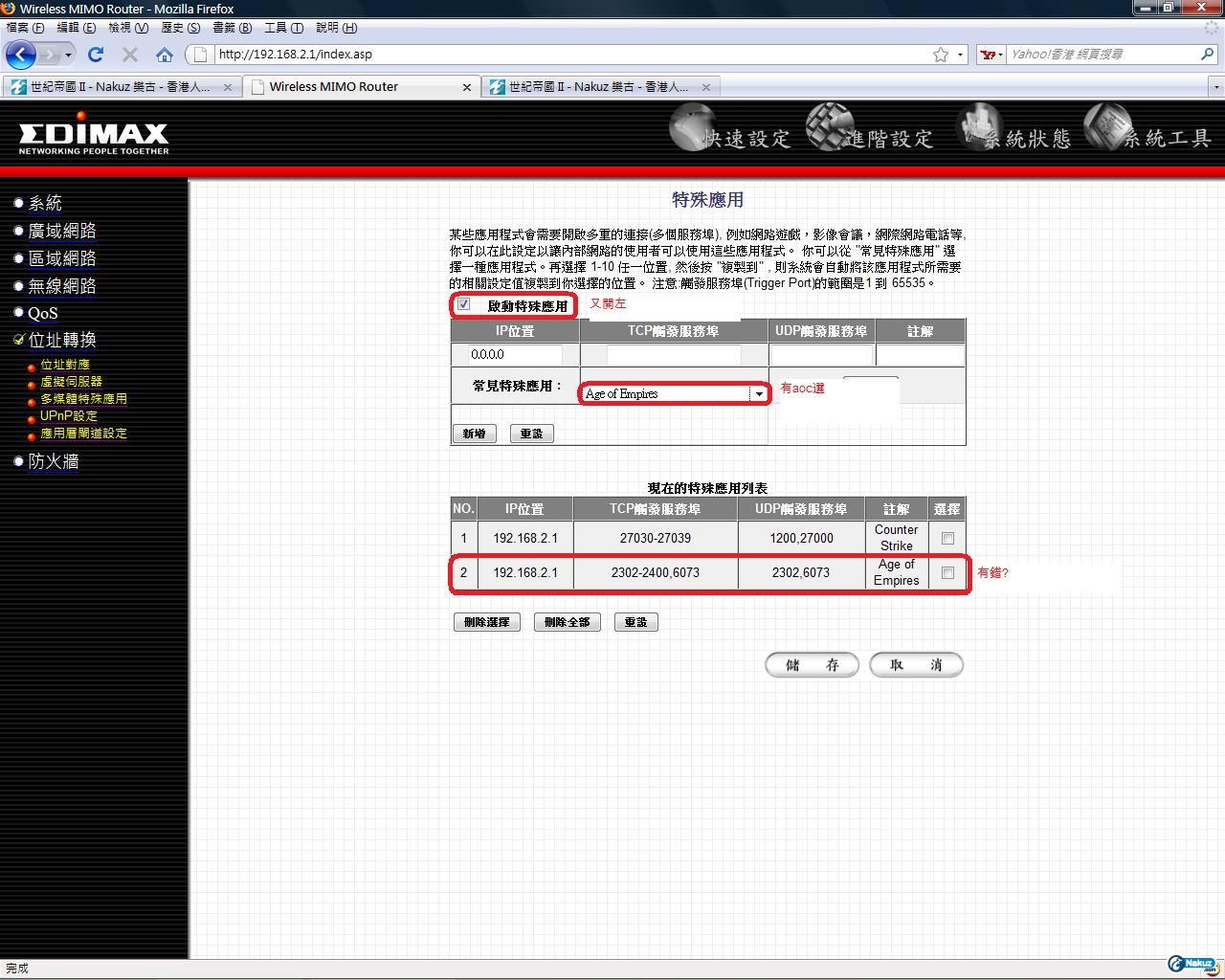Open the QoS sidebar section
The image size is (1225, 980).
(x=42, y=313)
